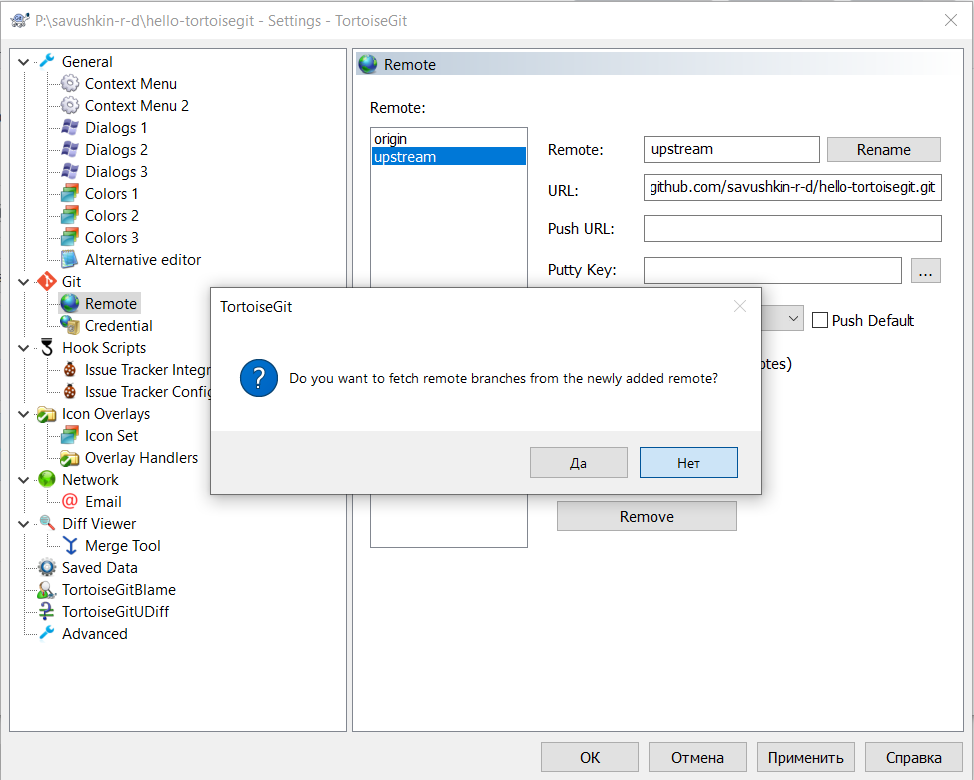
Task: Collapse the Hook Scripts tree node
Action: click(x=24, y=348)
